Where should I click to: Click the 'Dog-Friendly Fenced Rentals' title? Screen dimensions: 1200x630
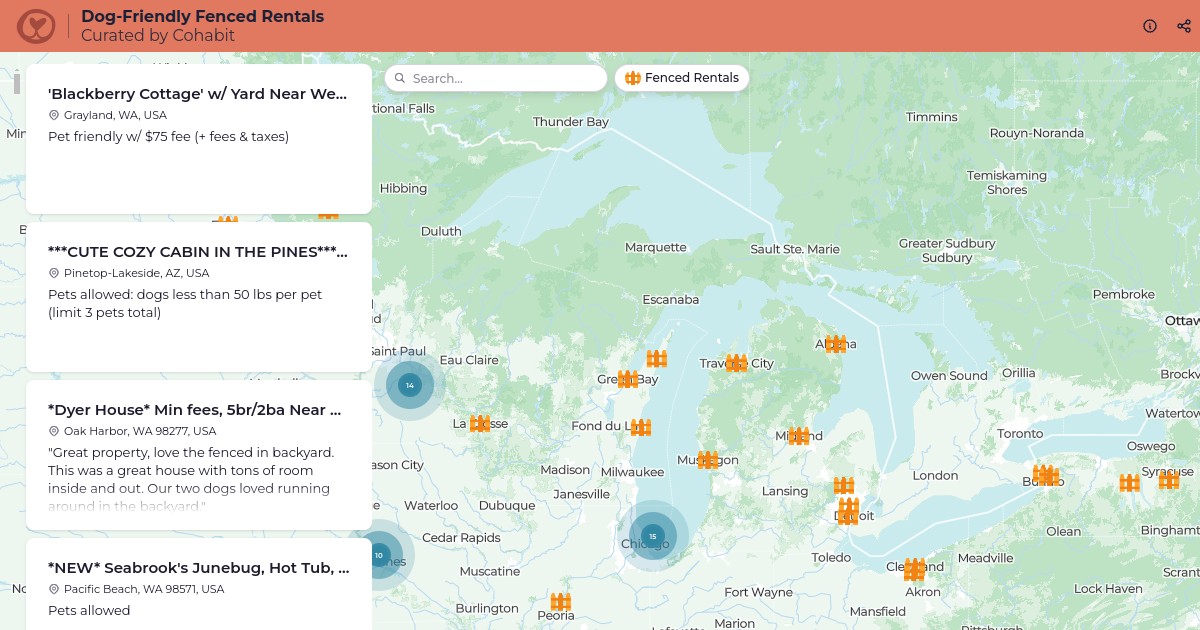202,17
